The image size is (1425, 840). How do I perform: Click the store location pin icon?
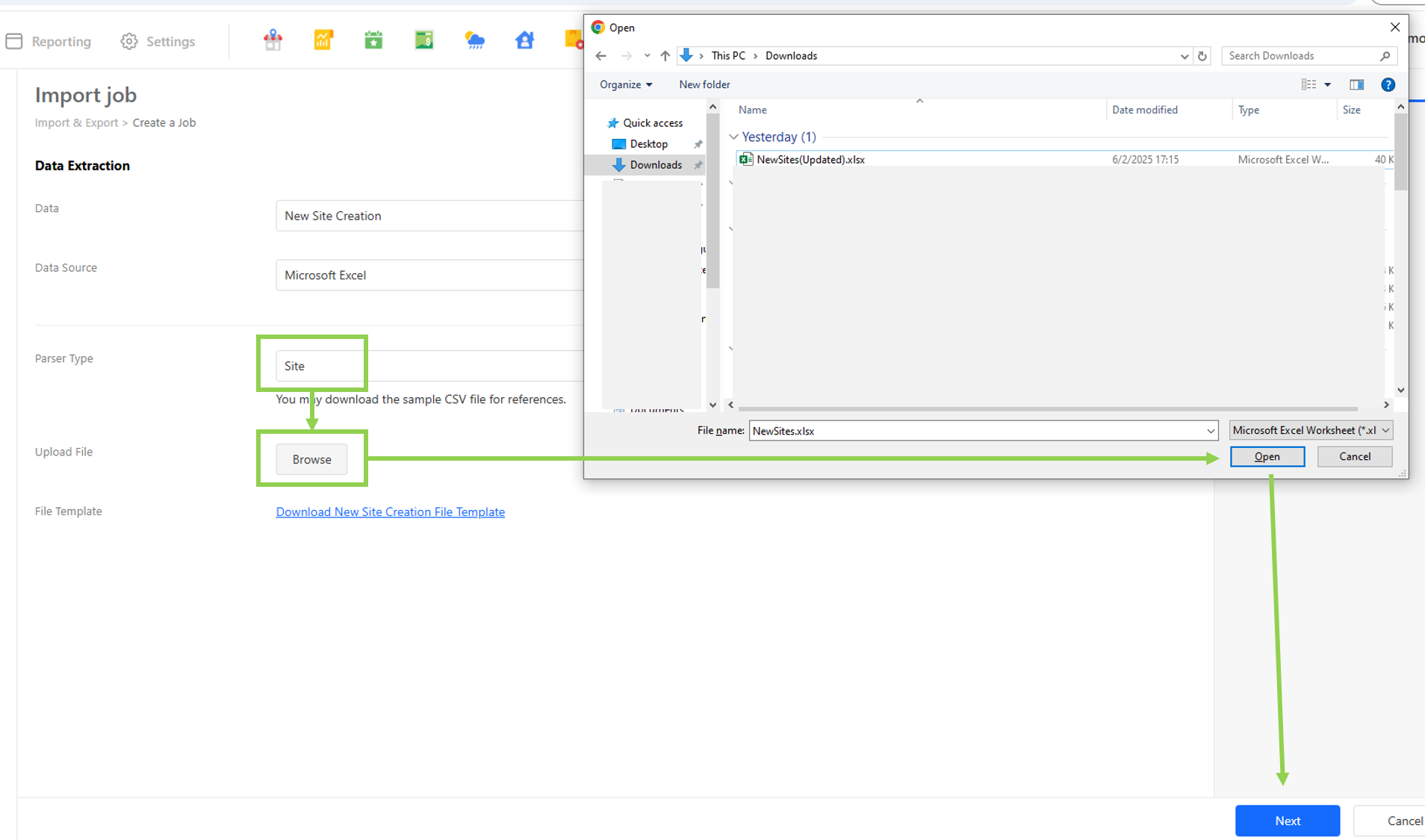click(273, 40)
